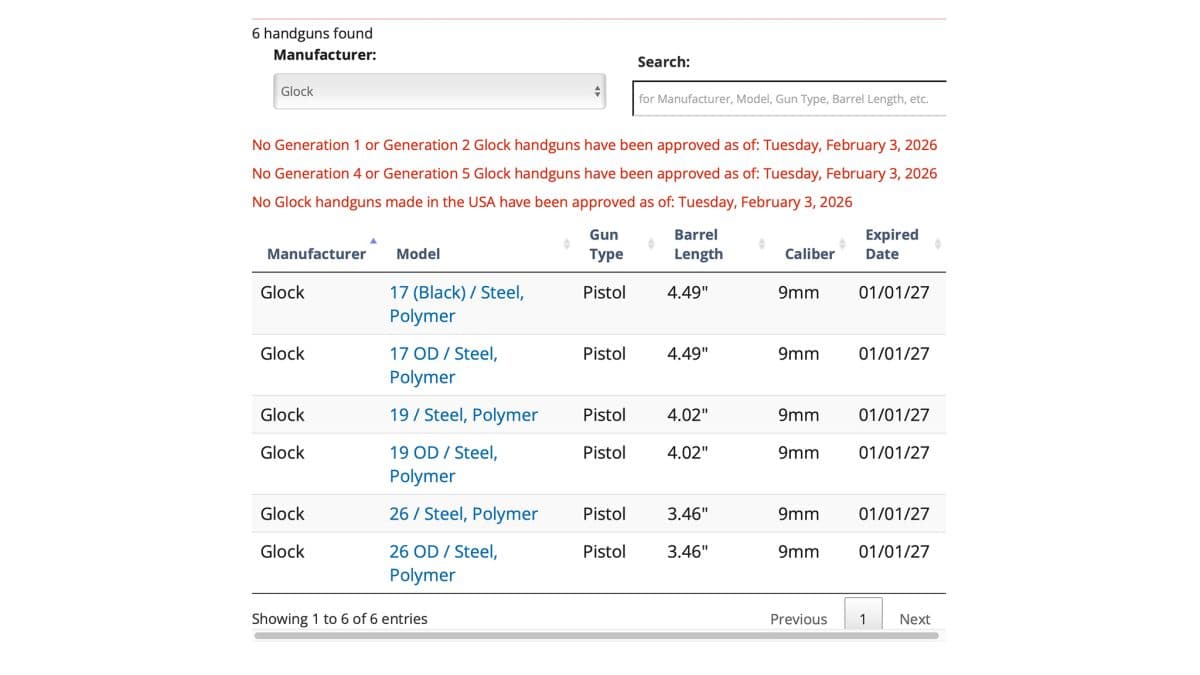Screen dimensions: 1200x675
Task: Go to Previous page of results
Action: pos(798,619)
